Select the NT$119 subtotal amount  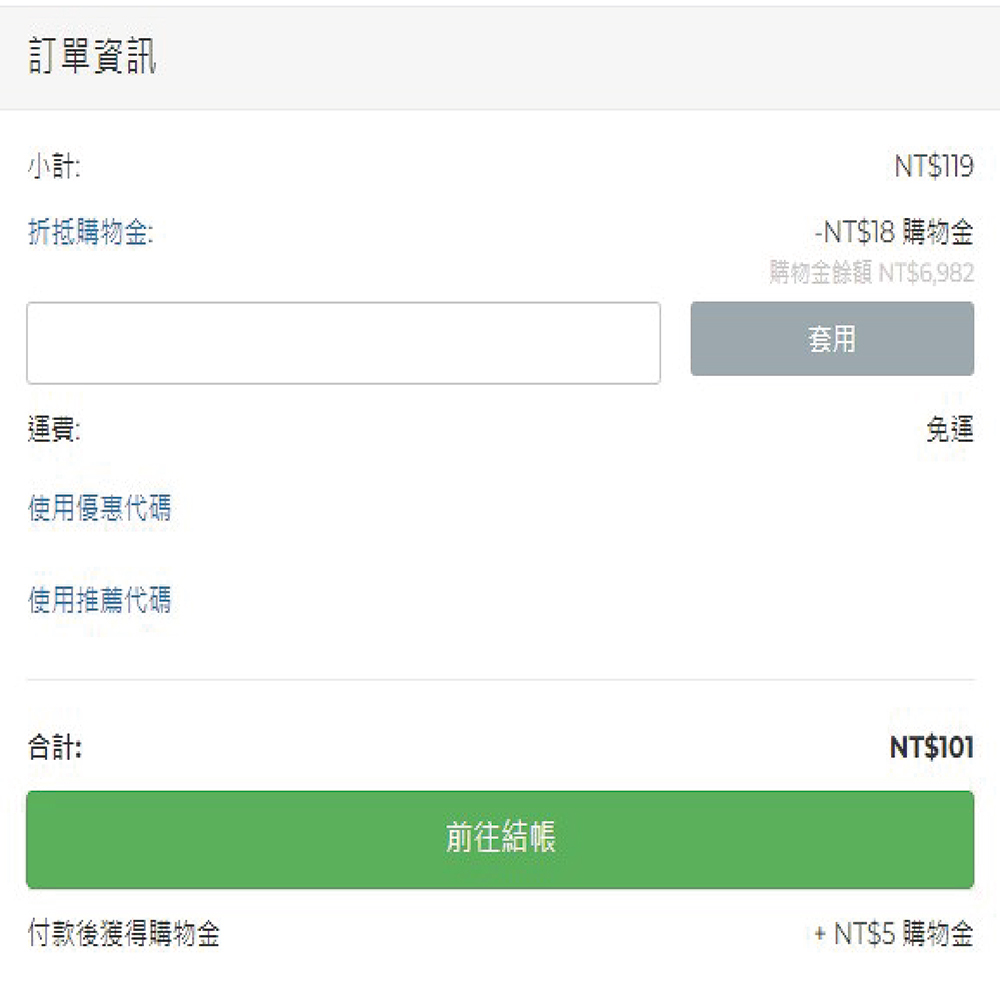pos(933,167)
